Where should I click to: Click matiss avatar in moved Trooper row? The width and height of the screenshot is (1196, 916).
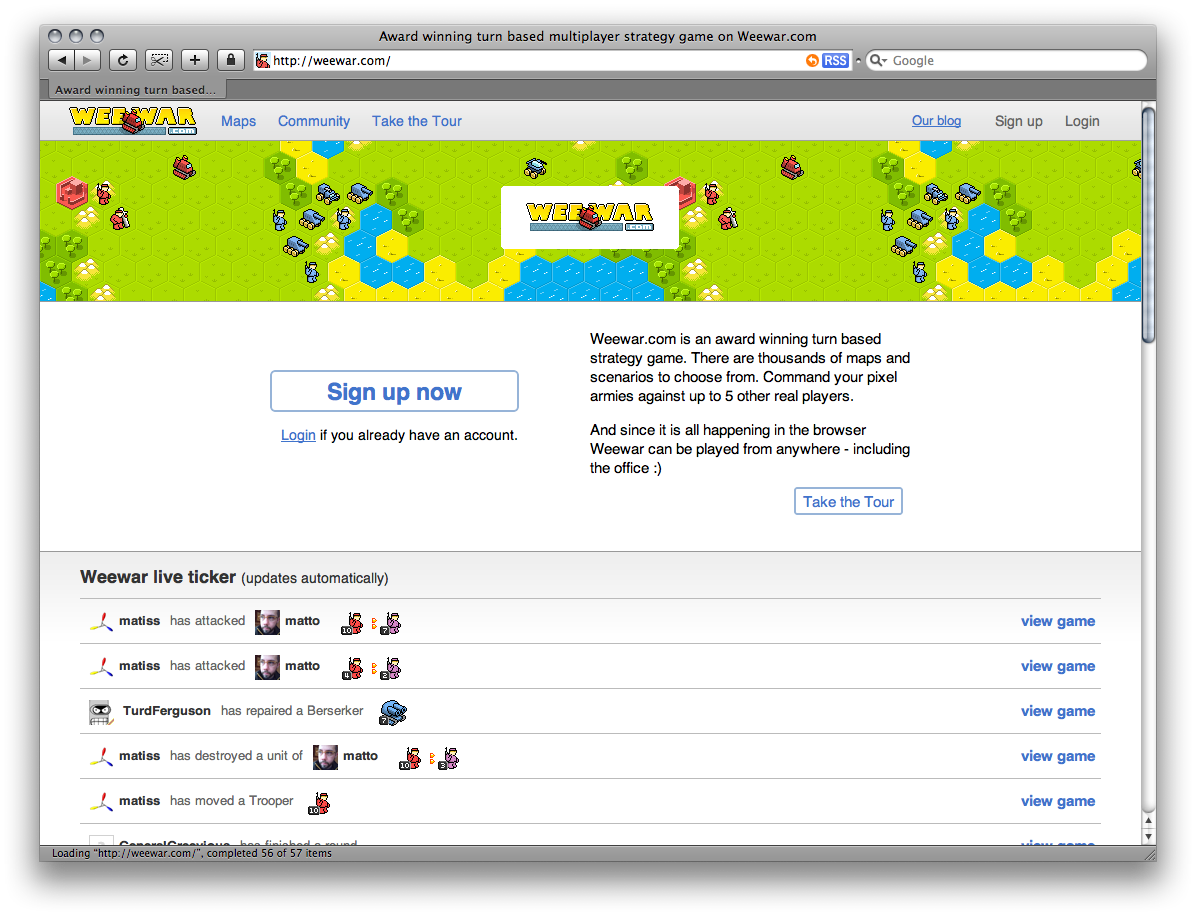(x=101, y=802)
